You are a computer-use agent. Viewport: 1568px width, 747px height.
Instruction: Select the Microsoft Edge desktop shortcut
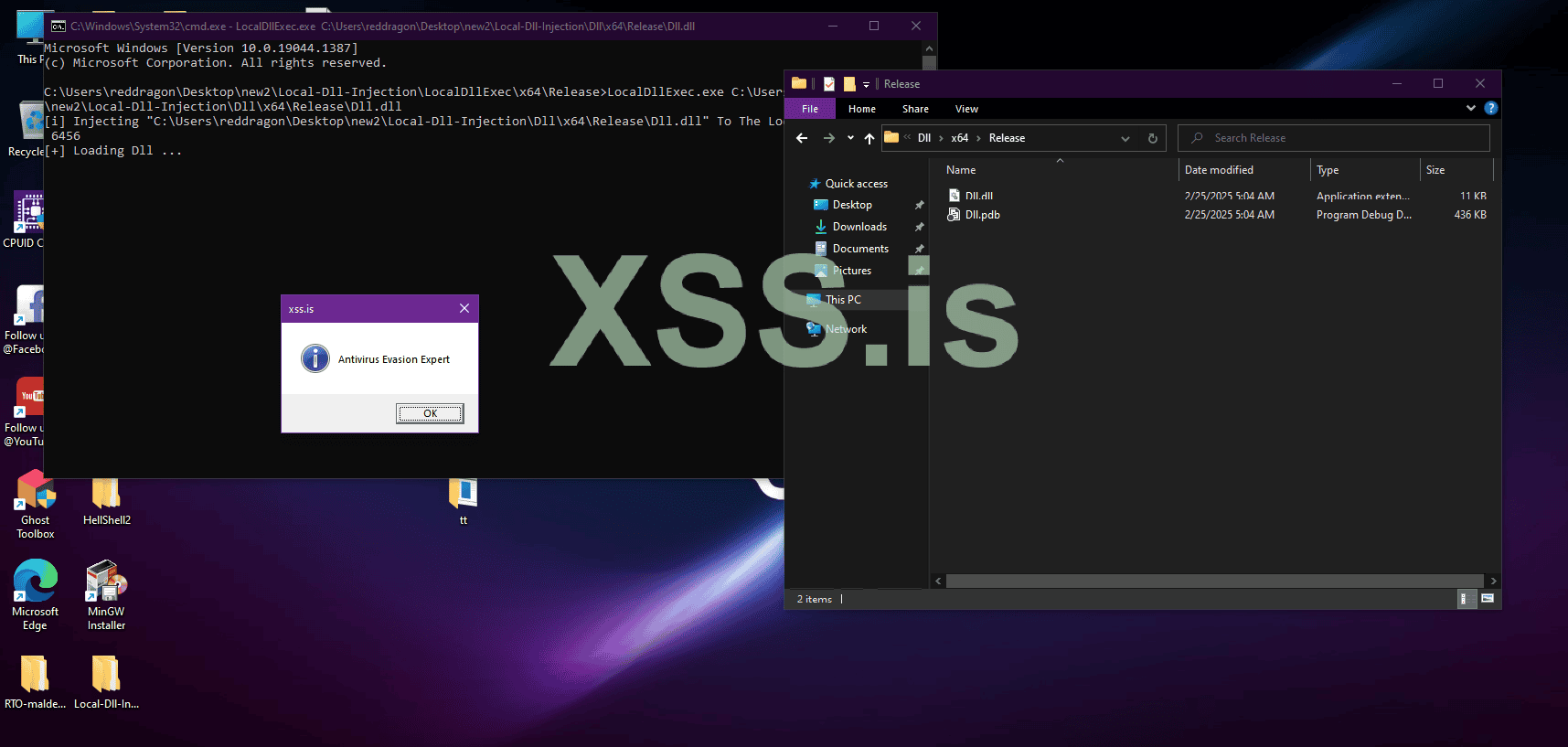point(36,595)
